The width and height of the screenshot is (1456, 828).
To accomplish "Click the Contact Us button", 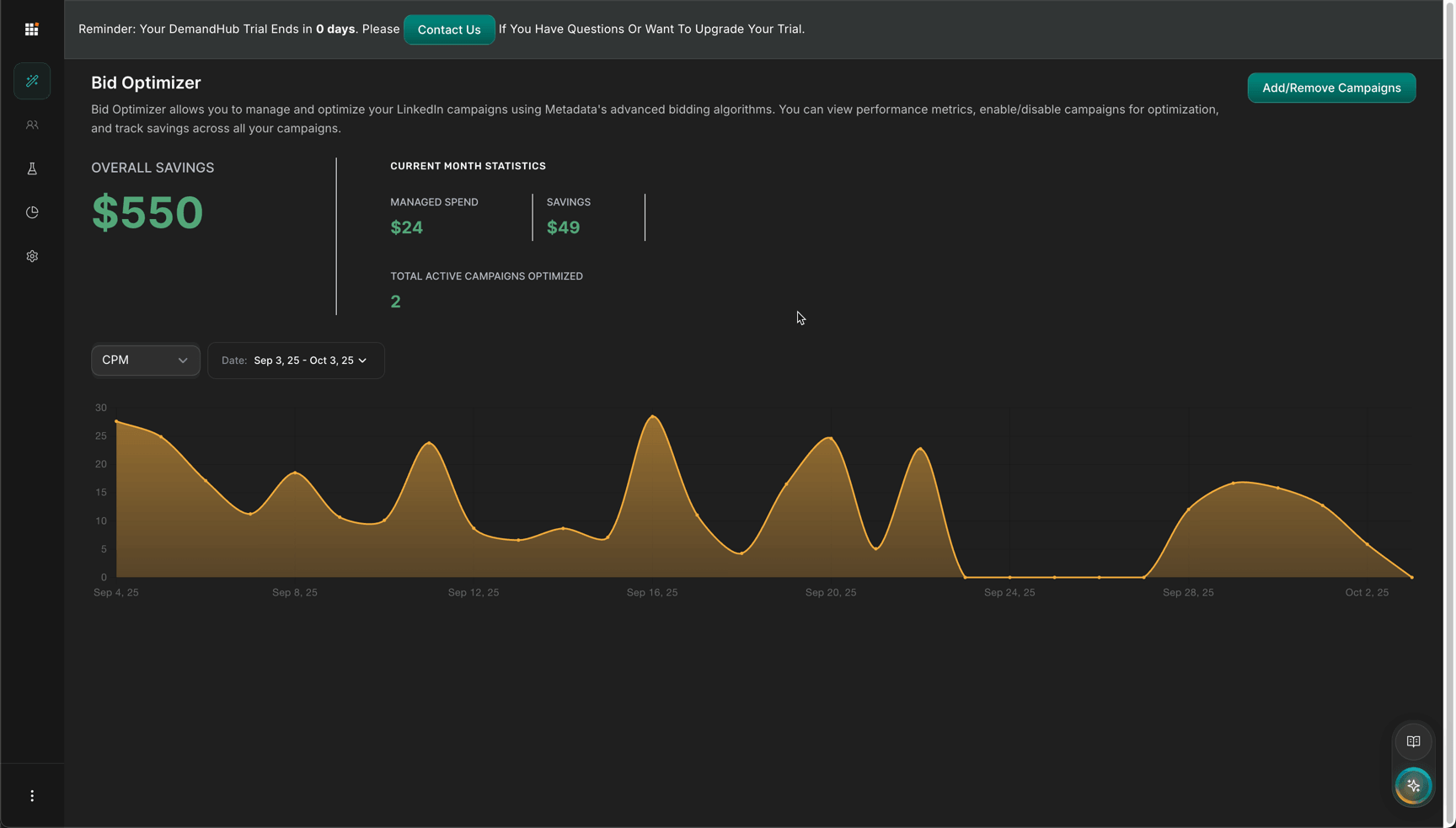I will point(449,29).
